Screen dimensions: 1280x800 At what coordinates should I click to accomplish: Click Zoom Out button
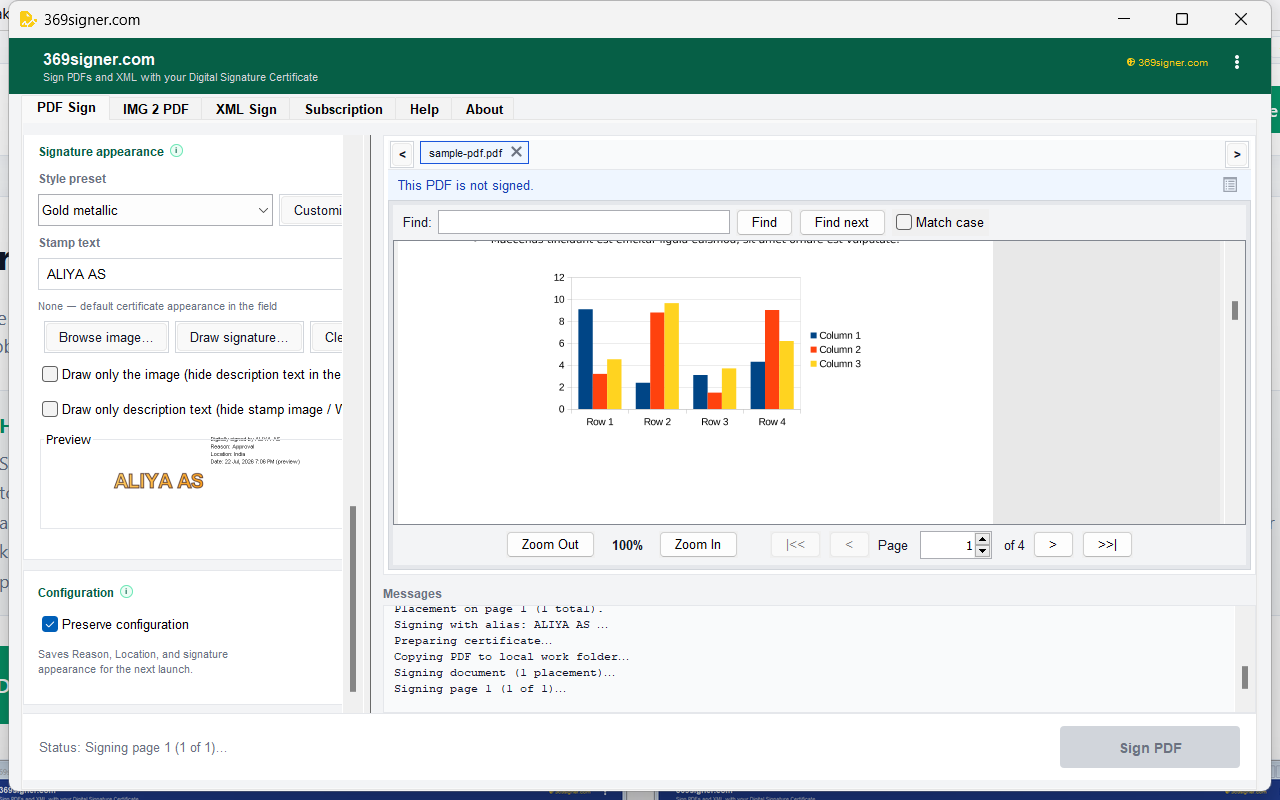coord(550,545)
